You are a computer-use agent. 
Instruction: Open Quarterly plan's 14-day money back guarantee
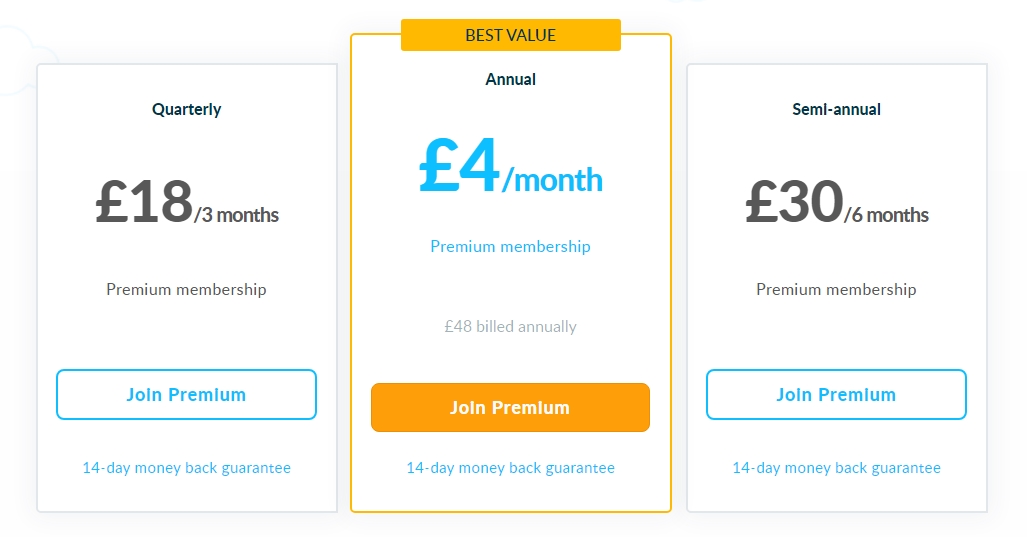click(x=187, y=468)
